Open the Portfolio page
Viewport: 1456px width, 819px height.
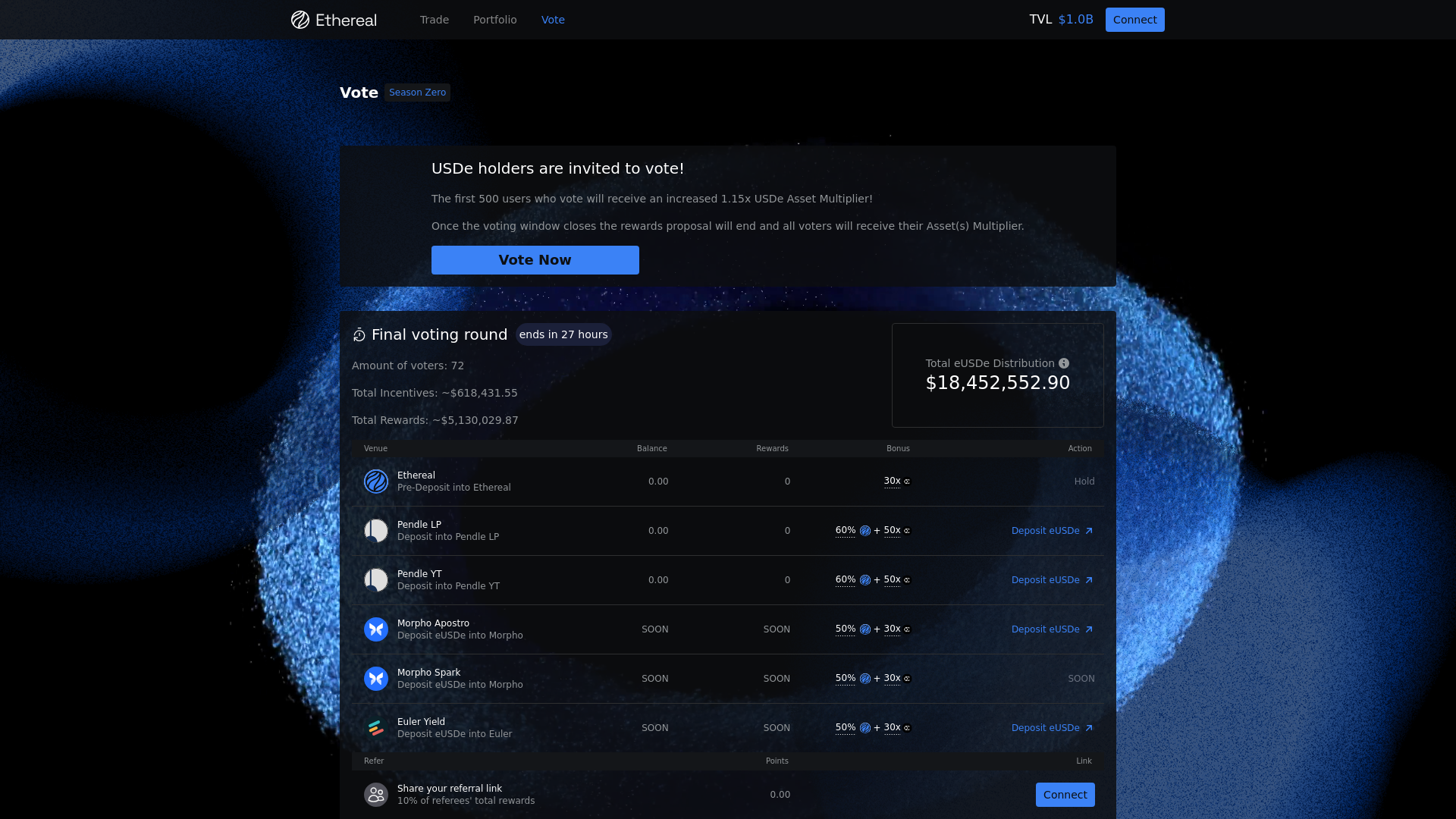coord(495,20)
